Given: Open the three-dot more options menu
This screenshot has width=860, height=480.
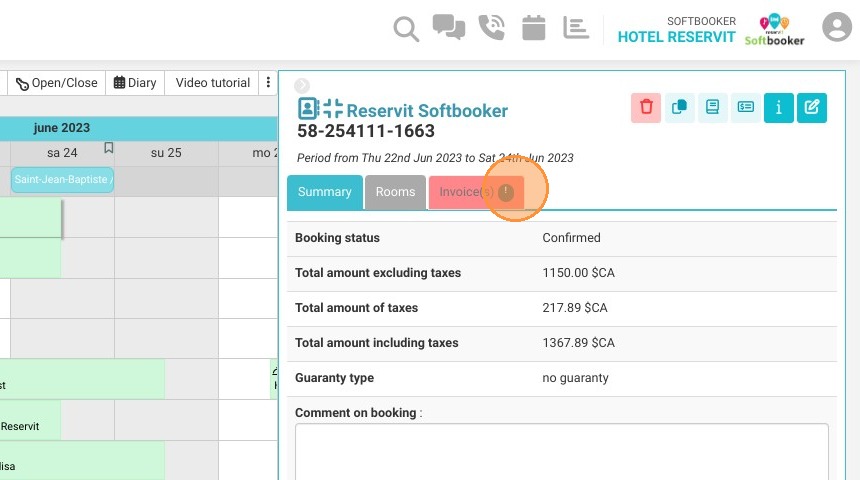Looking at the screenshot, I should [268, 82].
